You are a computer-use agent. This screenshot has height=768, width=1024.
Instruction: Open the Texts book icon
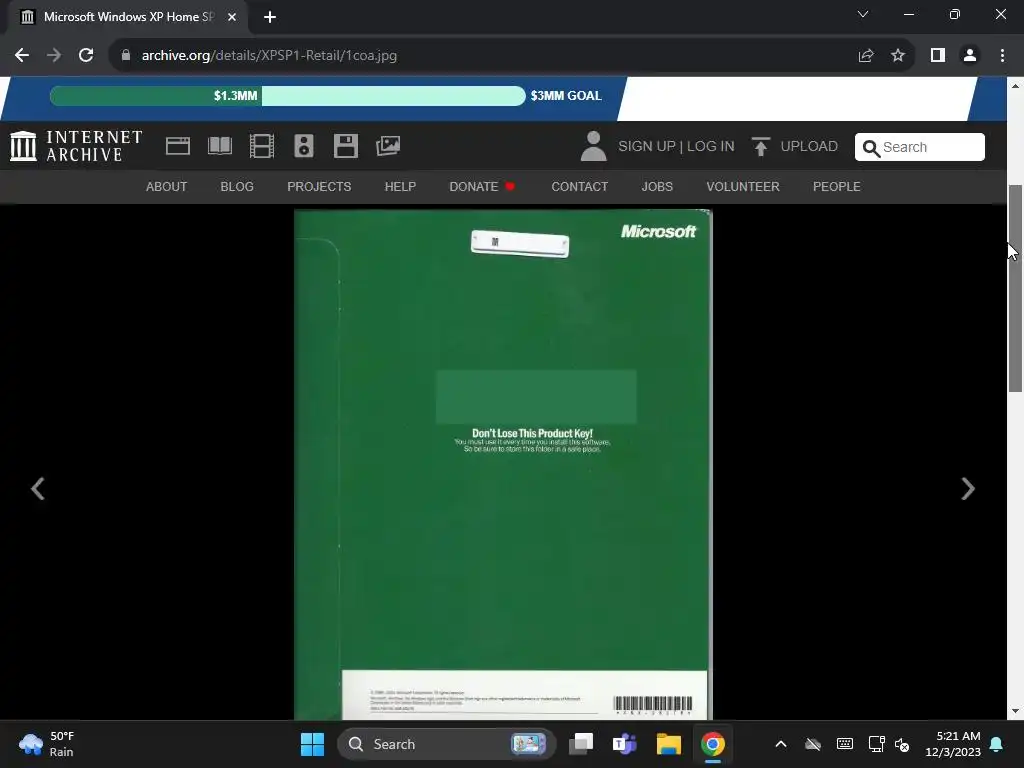(x=219, y=146)
